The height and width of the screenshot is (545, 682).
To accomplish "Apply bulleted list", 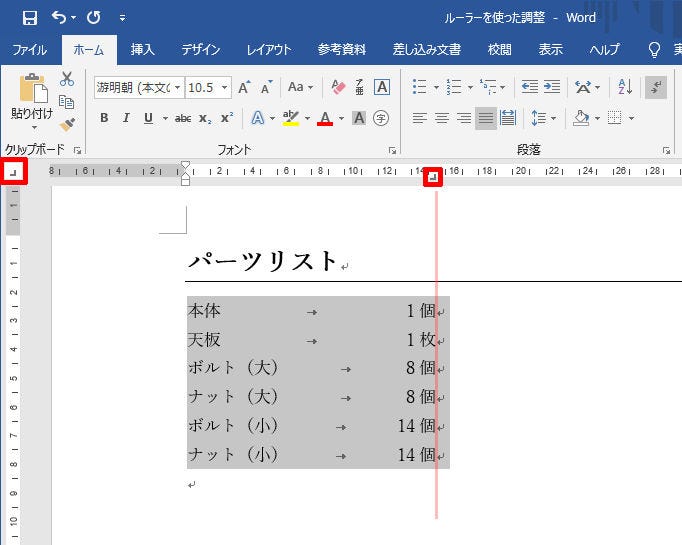I will (x=419, y=87).
